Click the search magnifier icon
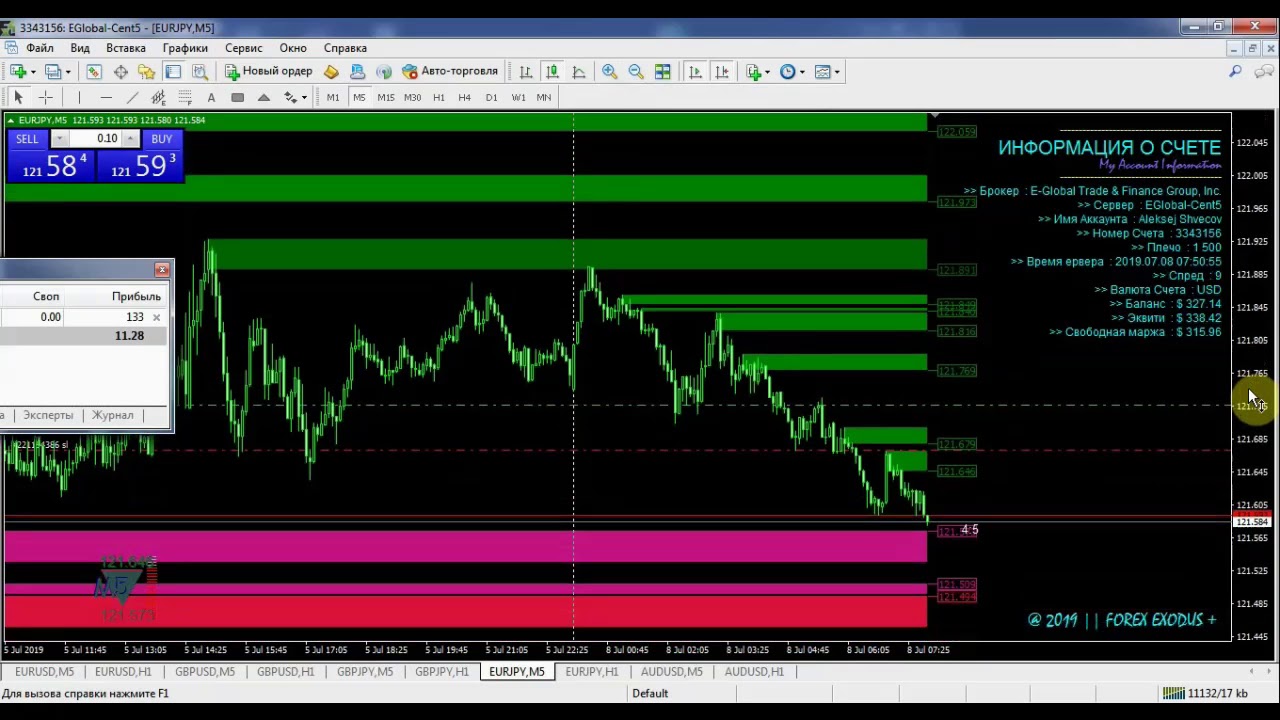Screen dimensions: 1280x720 click(x=1236, y=71)
